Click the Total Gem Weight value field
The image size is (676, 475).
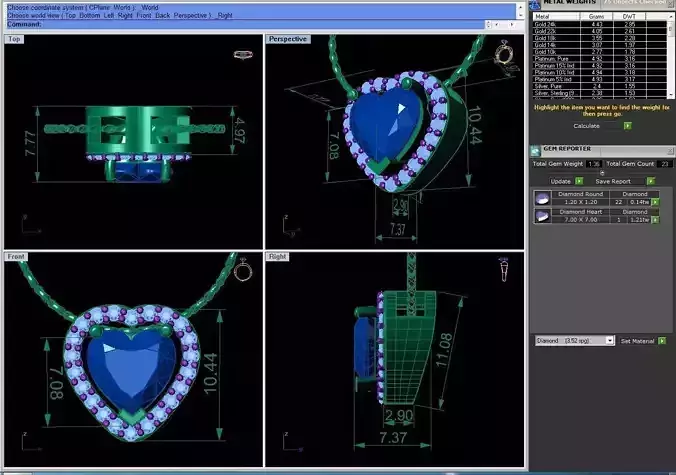594,164
